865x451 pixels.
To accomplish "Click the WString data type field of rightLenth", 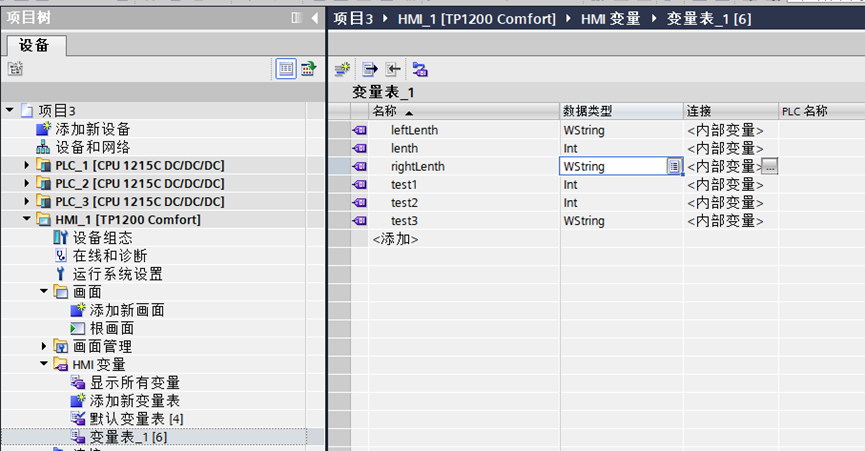I will click(x=613, y=167).
